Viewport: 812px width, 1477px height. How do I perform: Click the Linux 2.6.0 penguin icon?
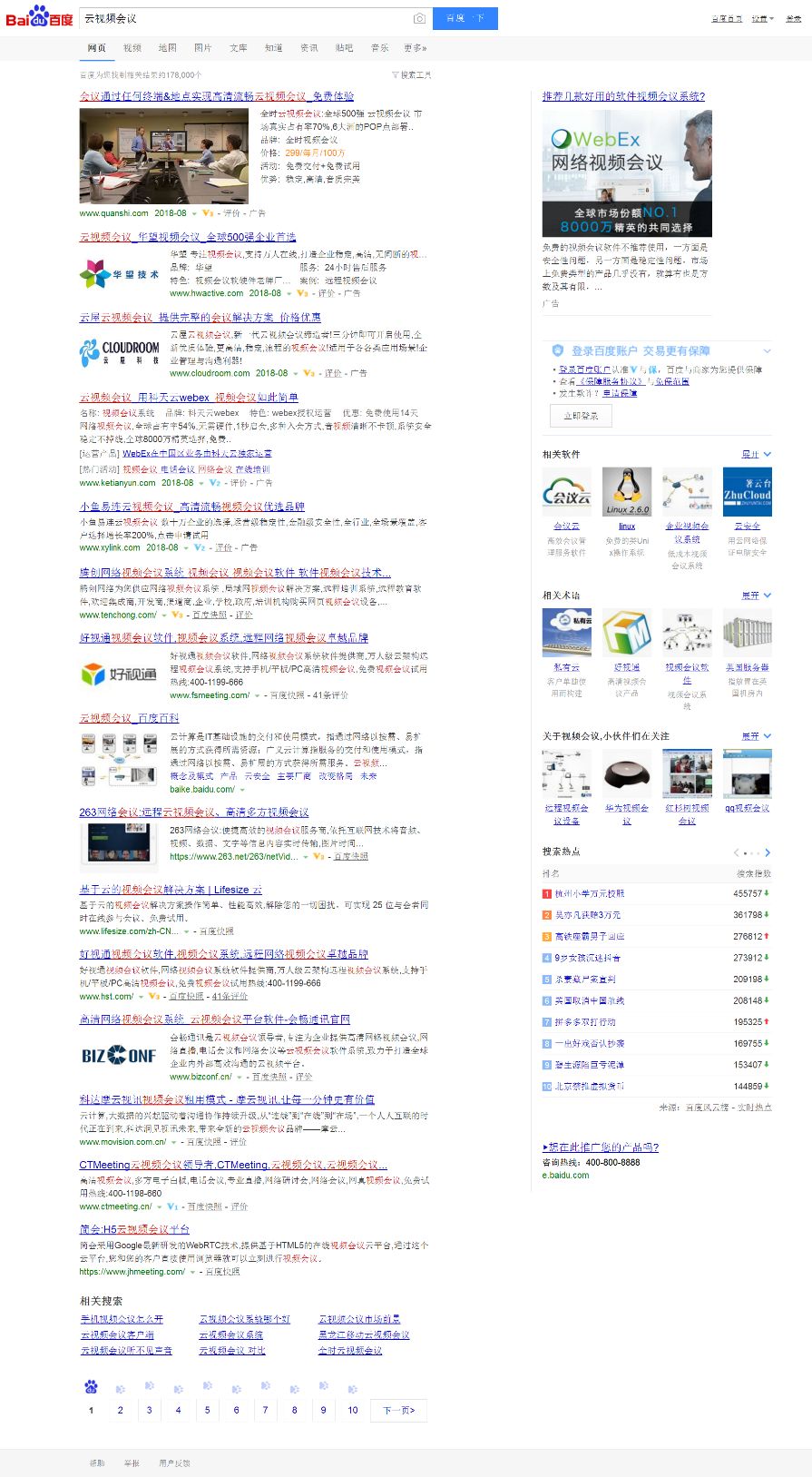(x=627, y=492)
